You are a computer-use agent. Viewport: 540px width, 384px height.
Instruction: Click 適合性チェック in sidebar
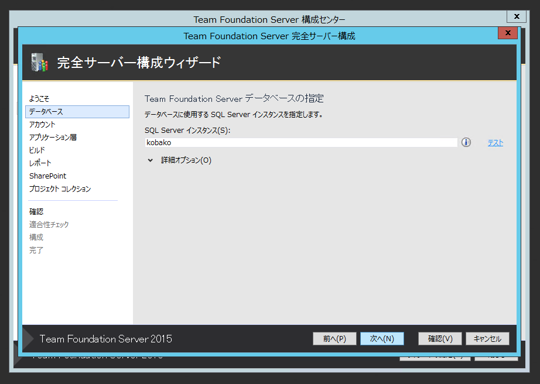[x=49, y=225]
